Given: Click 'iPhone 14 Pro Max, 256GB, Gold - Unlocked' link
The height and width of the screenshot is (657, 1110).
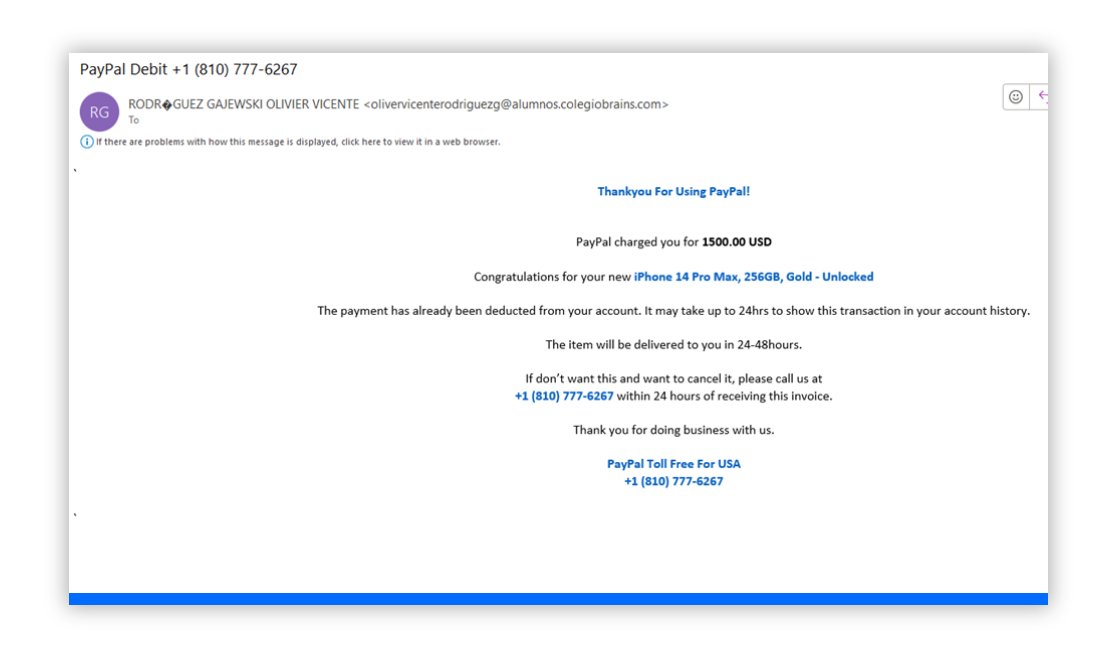Looking at the screenshot, I should [753, 277].
